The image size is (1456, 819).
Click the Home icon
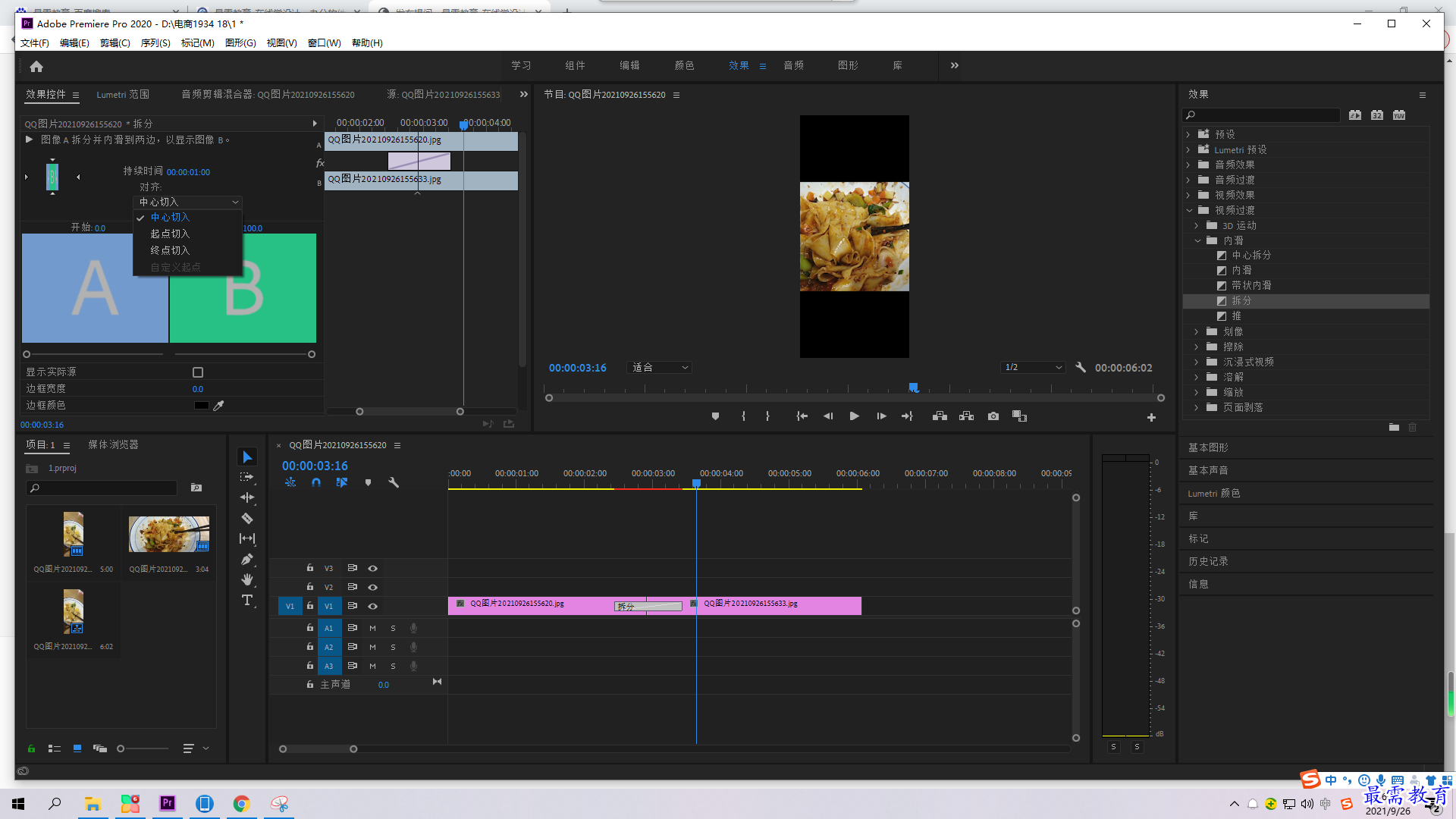pyautogui.click(x=36, y=66)
